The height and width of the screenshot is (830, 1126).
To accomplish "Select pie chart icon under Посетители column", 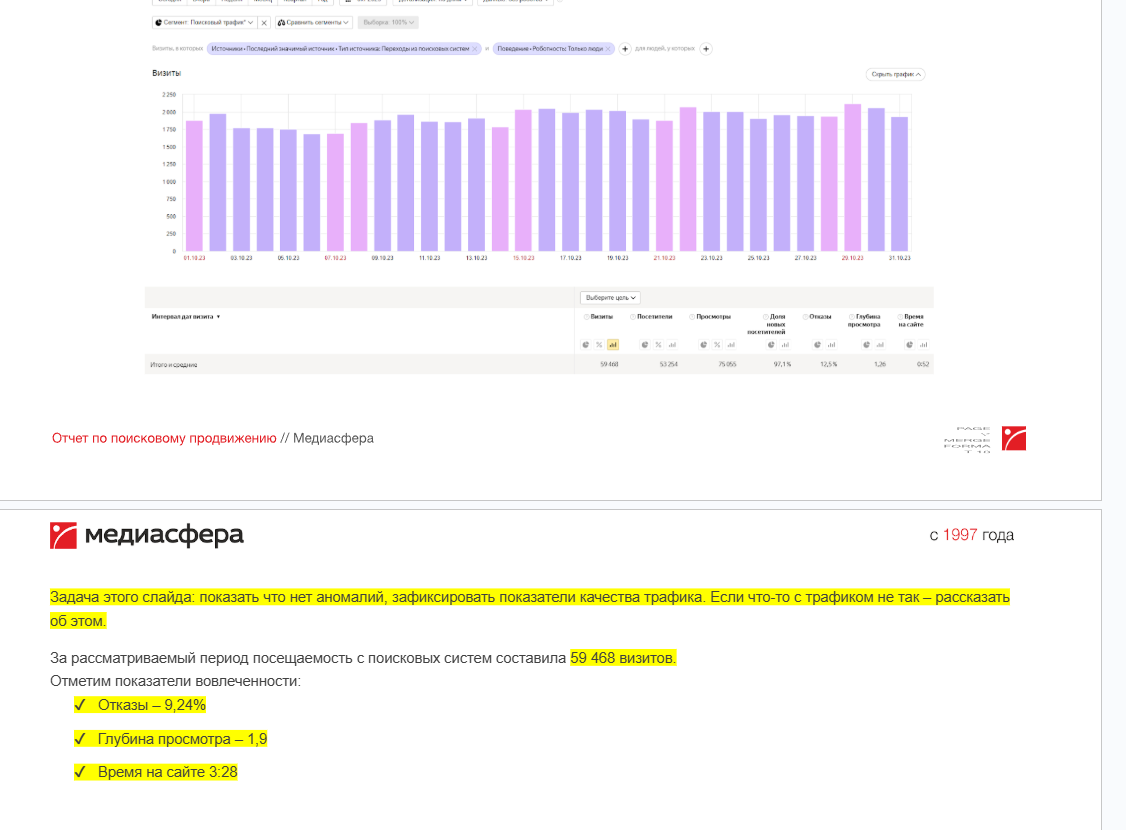I will [645, 345].
